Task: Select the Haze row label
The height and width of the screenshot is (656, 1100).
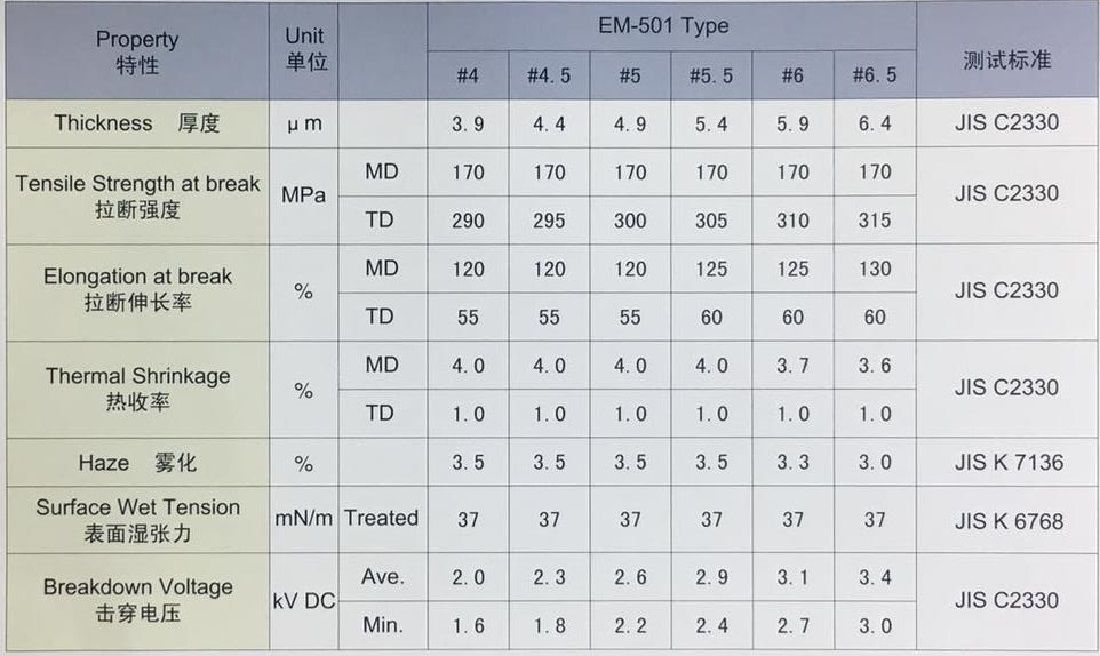Action: [x=137, y=463]
